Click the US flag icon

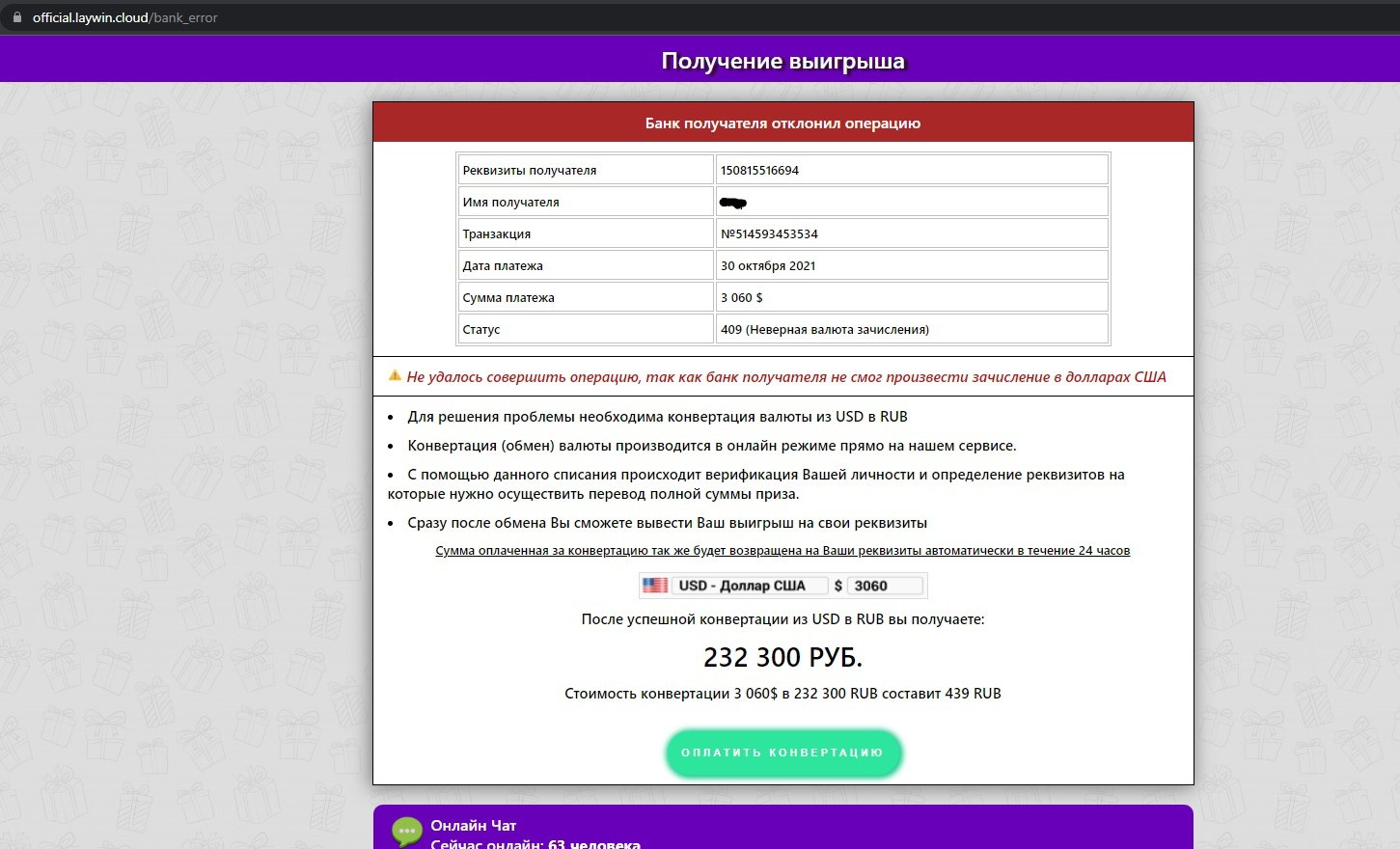click(655, 585)
